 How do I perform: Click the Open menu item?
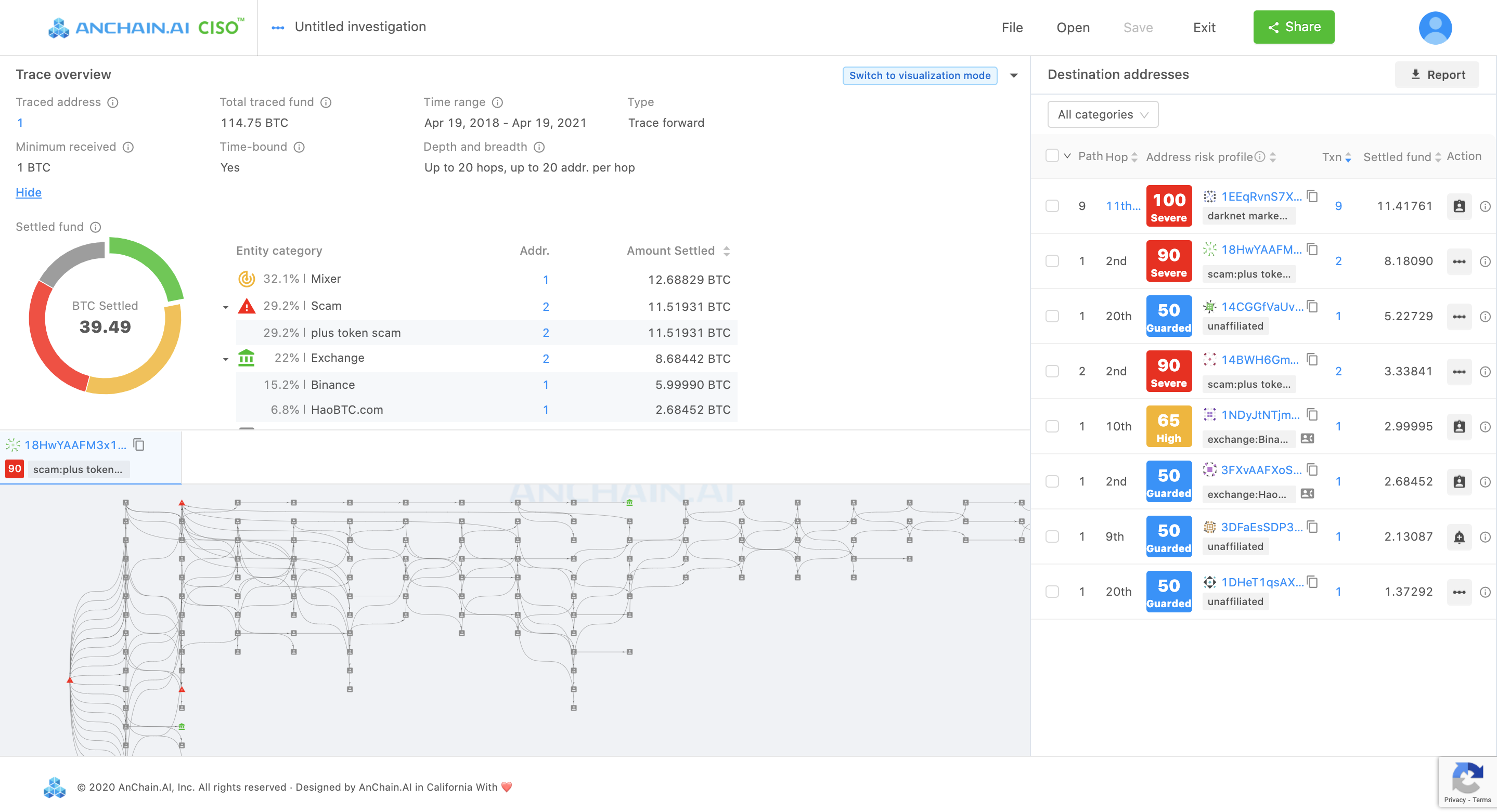click(1073, 28)
